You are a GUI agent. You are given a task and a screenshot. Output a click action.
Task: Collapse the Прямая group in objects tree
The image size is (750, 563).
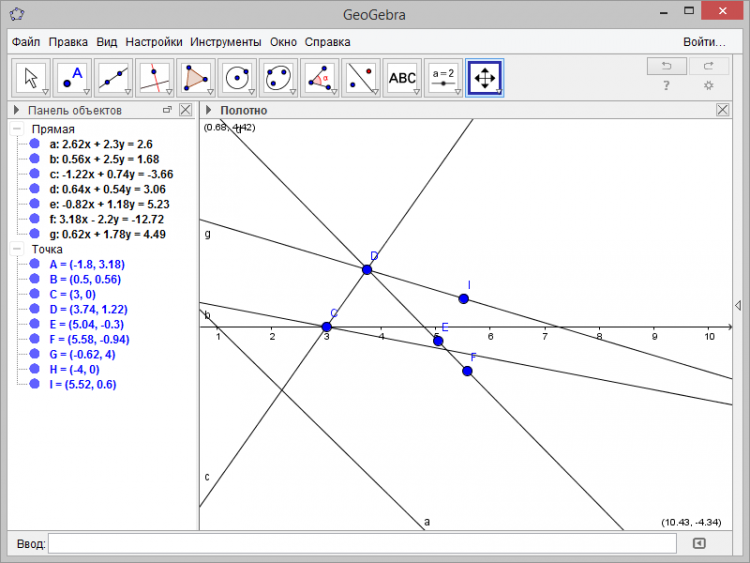(x=17, y=129)
